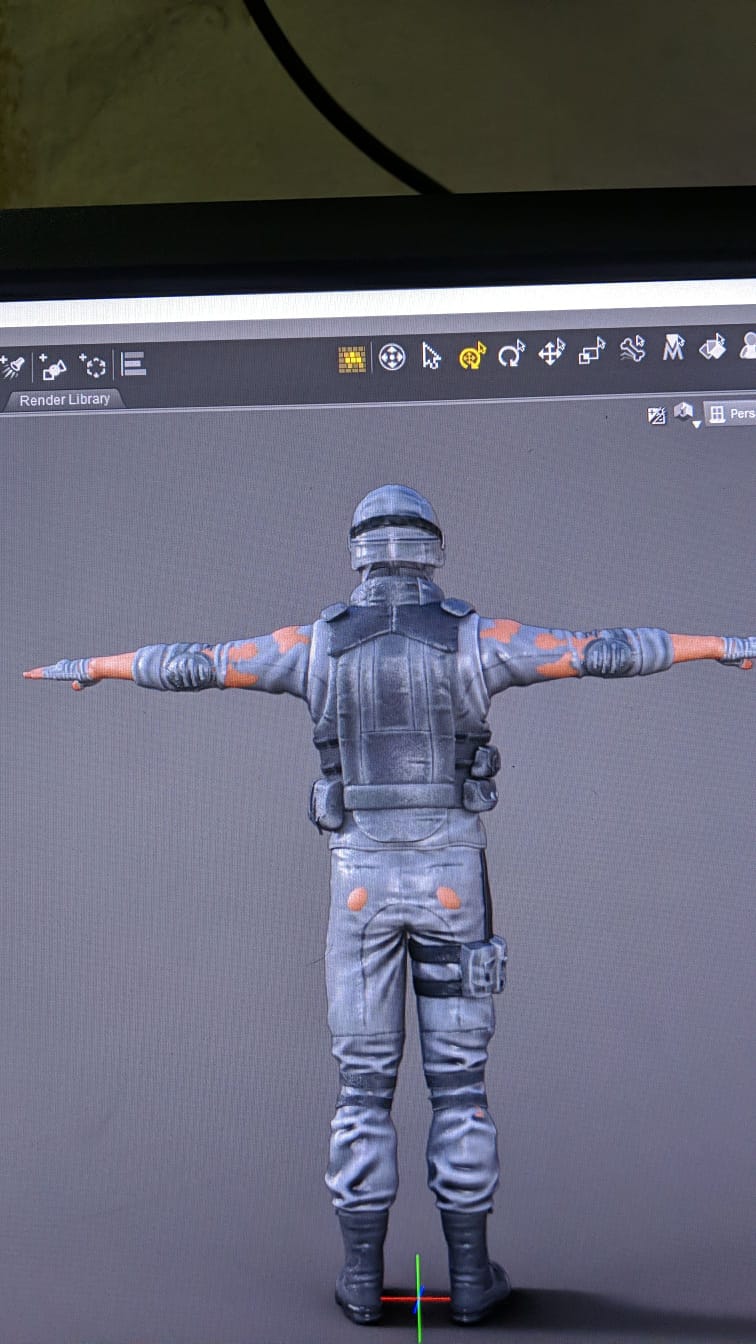Viewport: 756px width, 1344px height.
Task: Select the circular four-arrow navigation tool
Action: [392, 357]
